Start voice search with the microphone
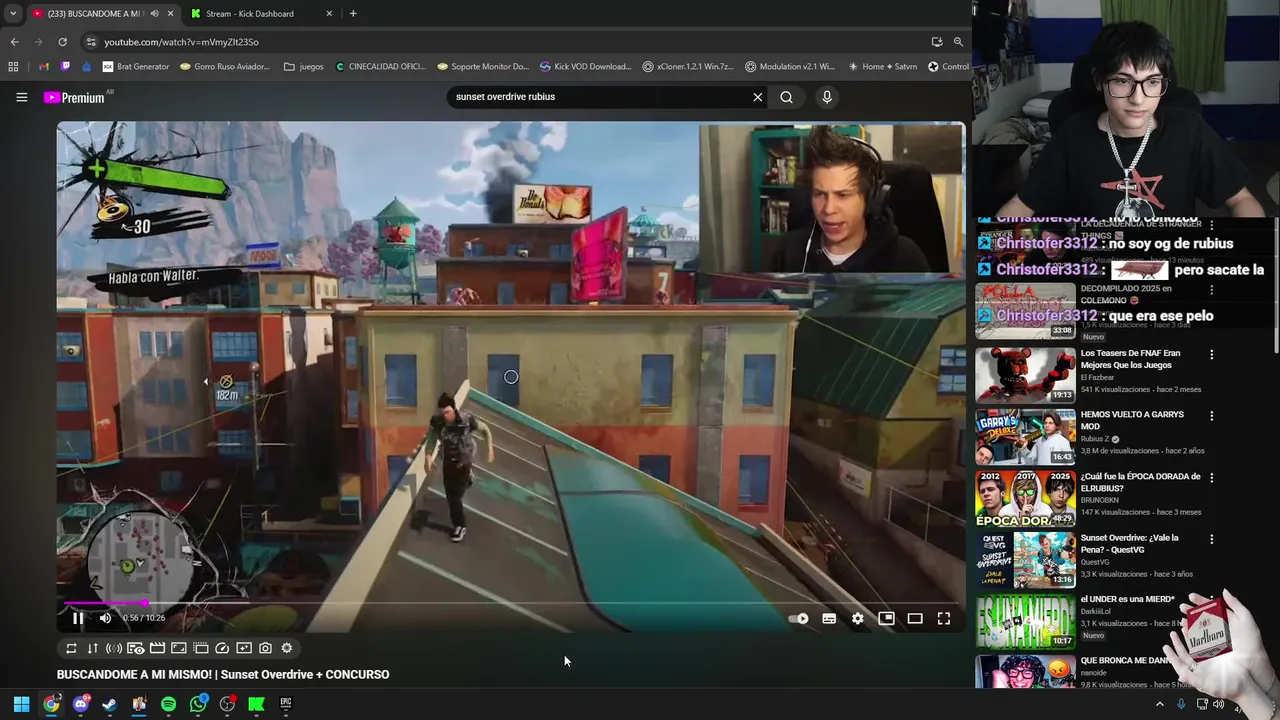 (827, 97)
